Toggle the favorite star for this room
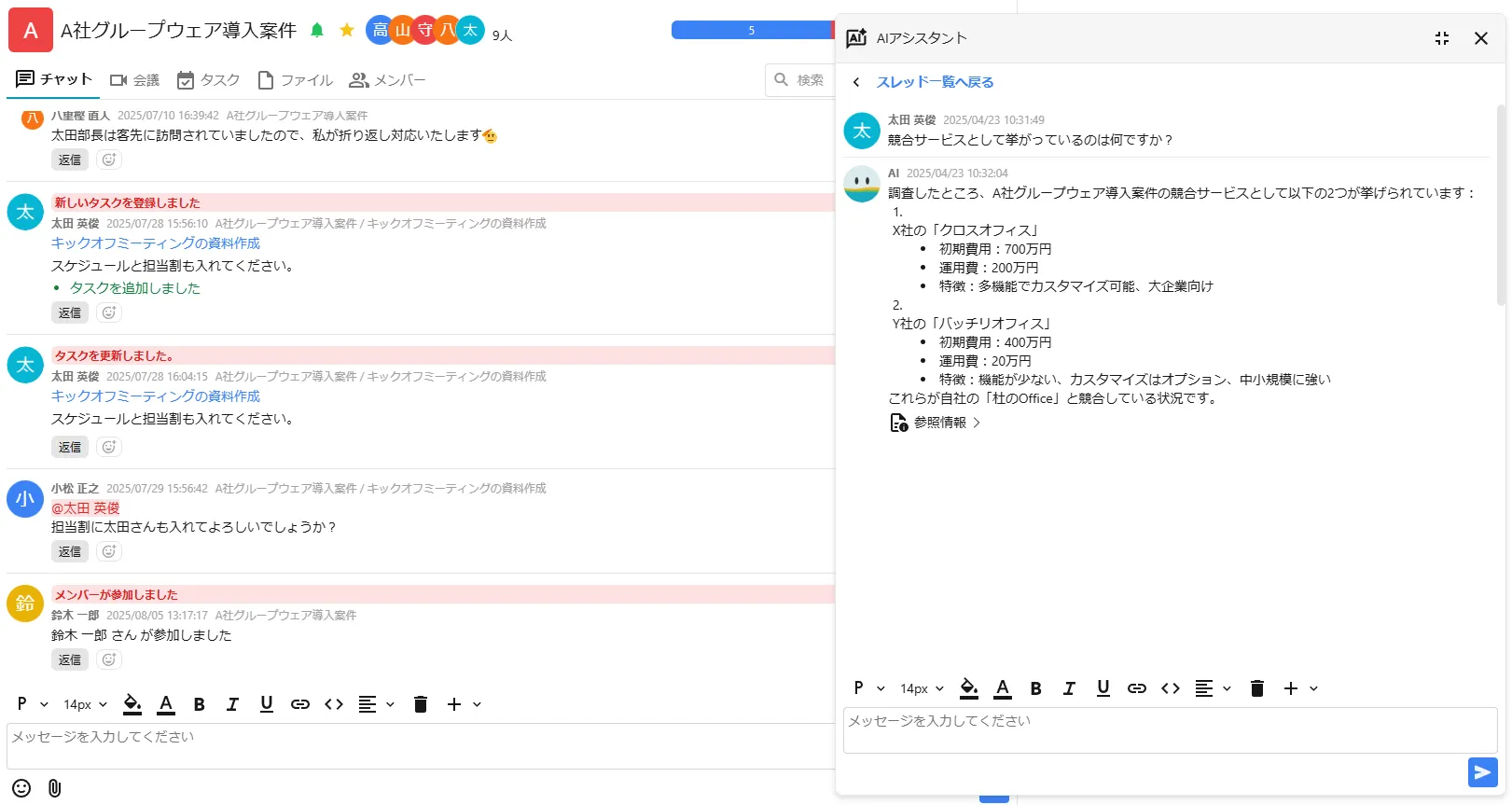The height and width of the screenshot is (805, 1512). click(347, 30)
